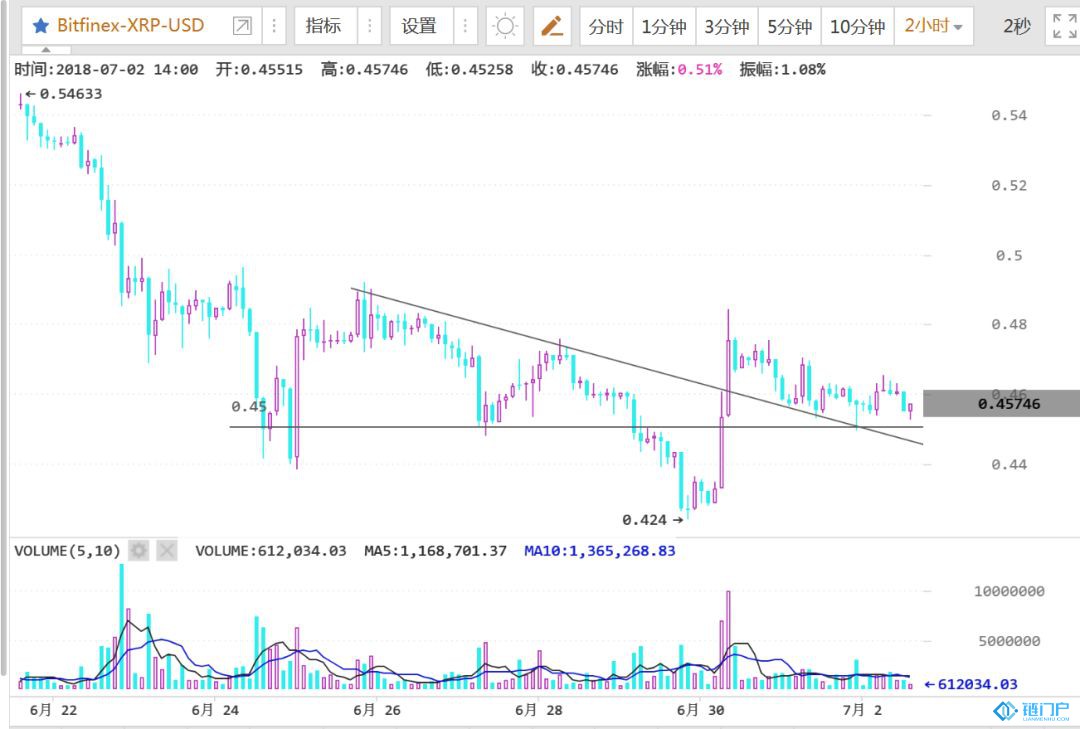1080x729 pixels.
Task: Collapse the toolbar using the small up triangle
Action: [46, 50]
